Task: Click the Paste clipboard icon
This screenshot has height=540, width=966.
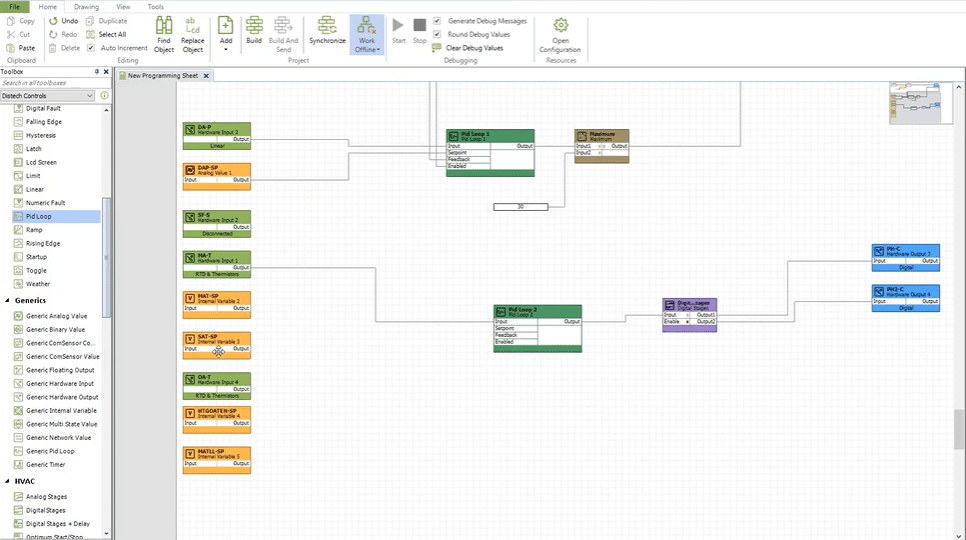Action: click(10, 47)
